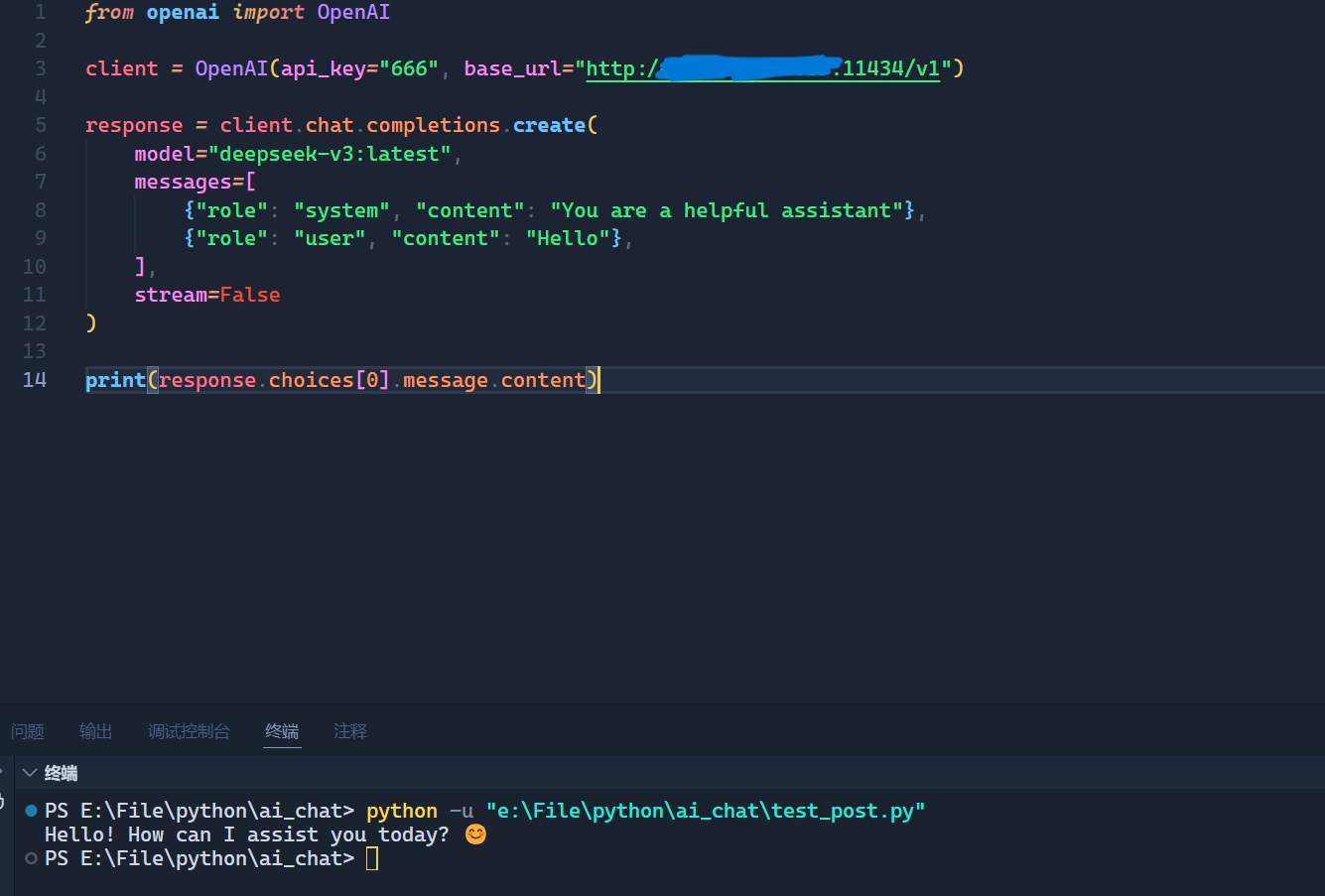Click the stream=False keyword argument
The width and height of the screenshot is (1325, 896).
pos(206,295)
